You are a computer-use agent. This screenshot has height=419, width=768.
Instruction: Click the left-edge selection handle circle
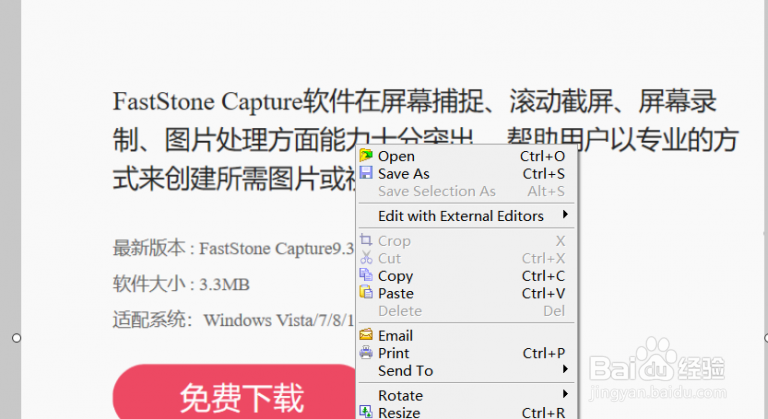click(x=16, y=338)
